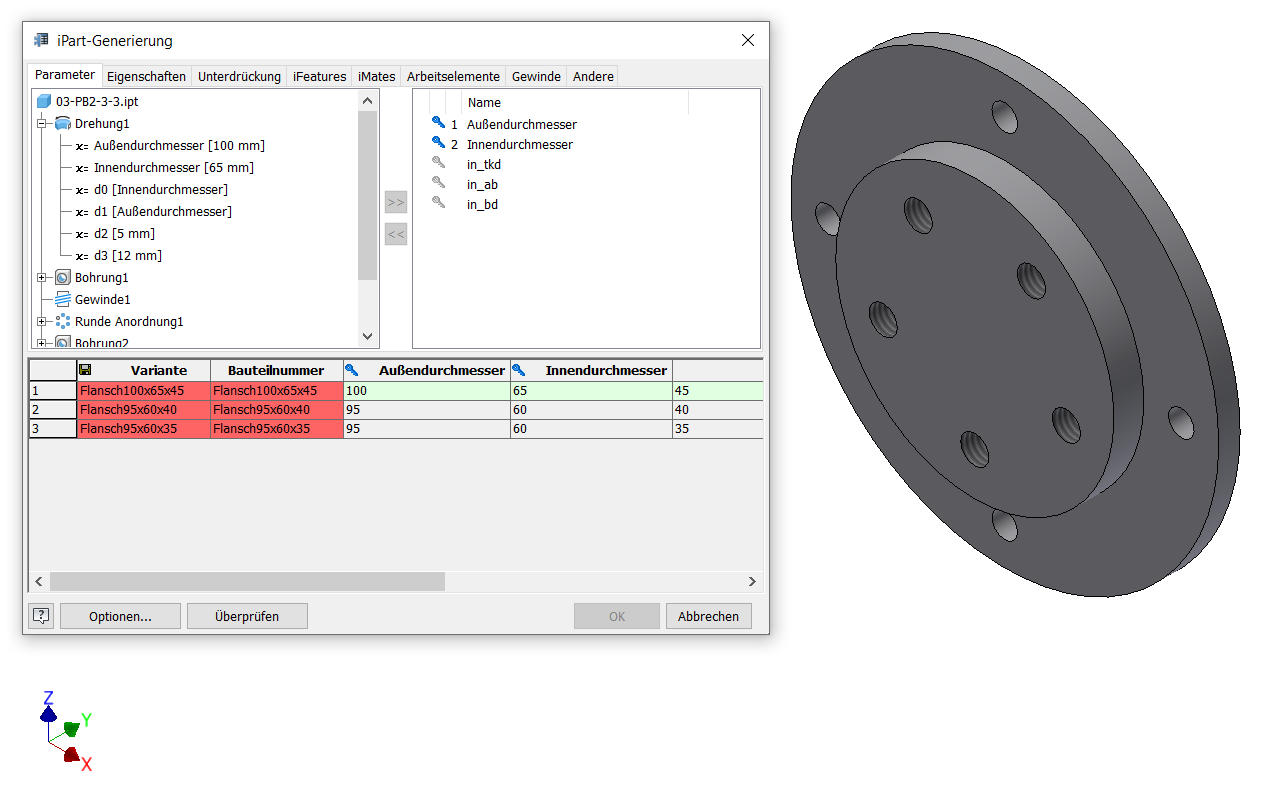1263x786 pixels.
Task: Click the 03-PB2-3-3.ipt part file icon
Action: (43, 101)
